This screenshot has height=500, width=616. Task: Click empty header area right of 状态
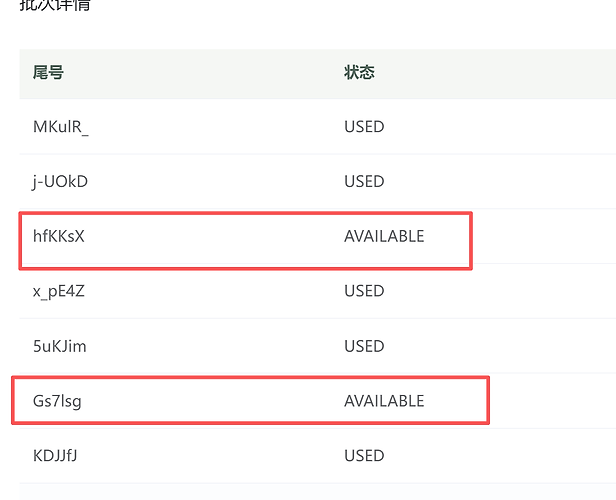tap(495, 73)
